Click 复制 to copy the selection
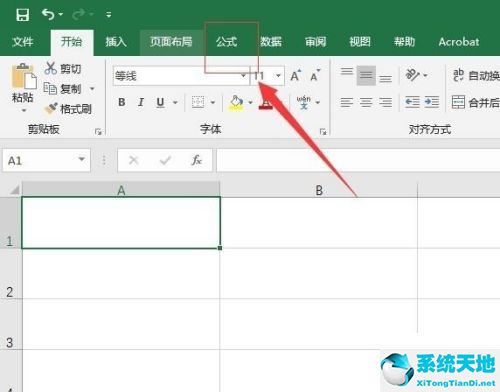Image resolution: width=500 pixels, height=392 pixels. (x=63, y=89)
